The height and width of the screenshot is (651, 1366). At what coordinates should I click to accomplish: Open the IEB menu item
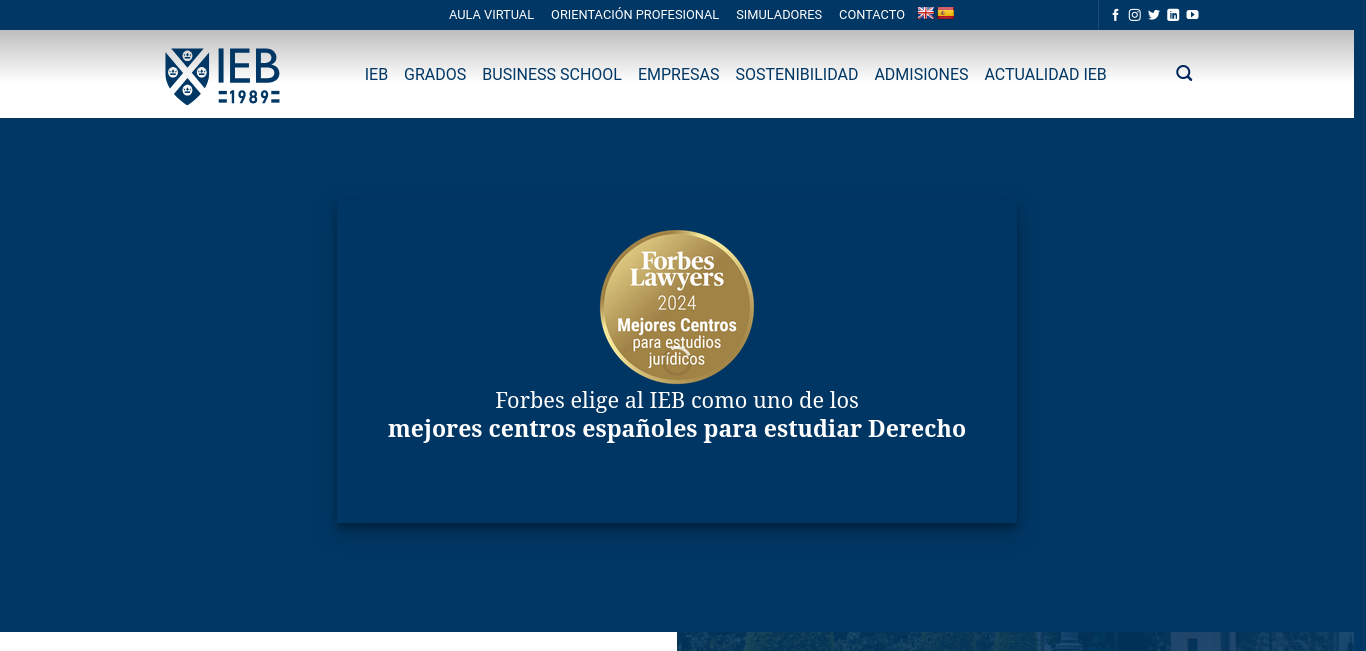[x=376, y=74]
